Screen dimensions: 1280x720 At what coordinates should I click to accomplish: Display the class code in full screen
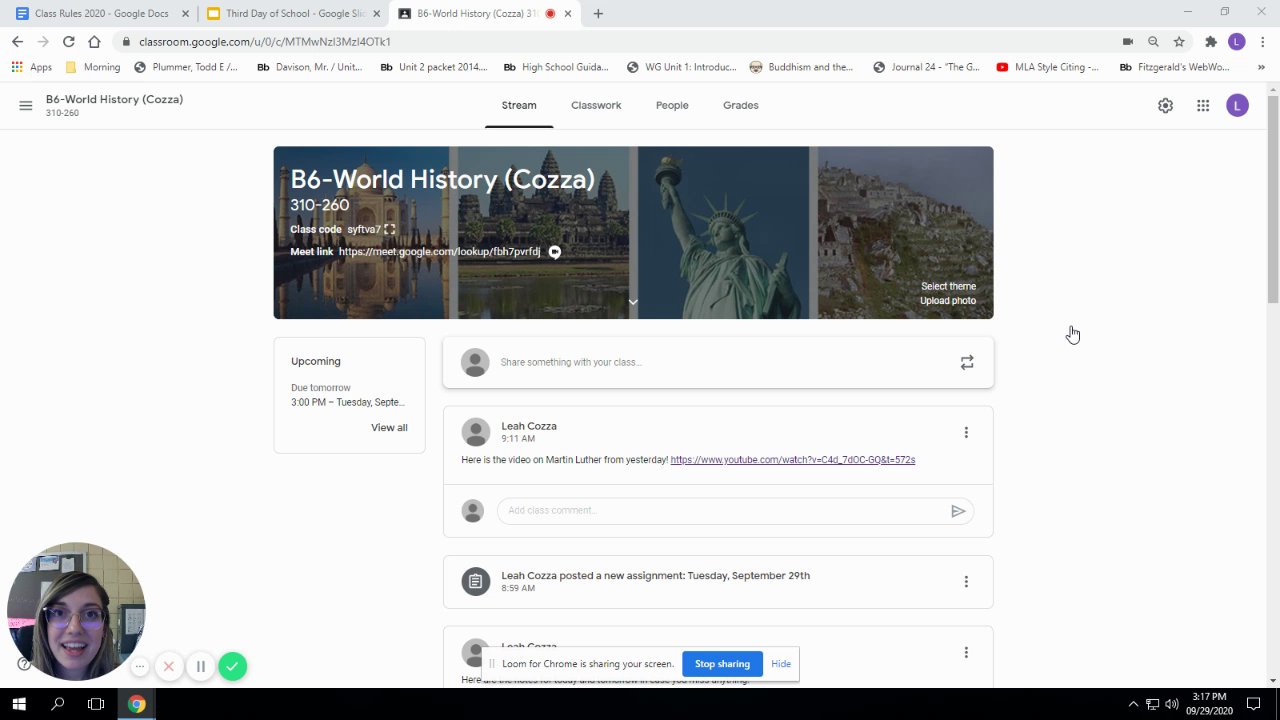tap(390, 229)
